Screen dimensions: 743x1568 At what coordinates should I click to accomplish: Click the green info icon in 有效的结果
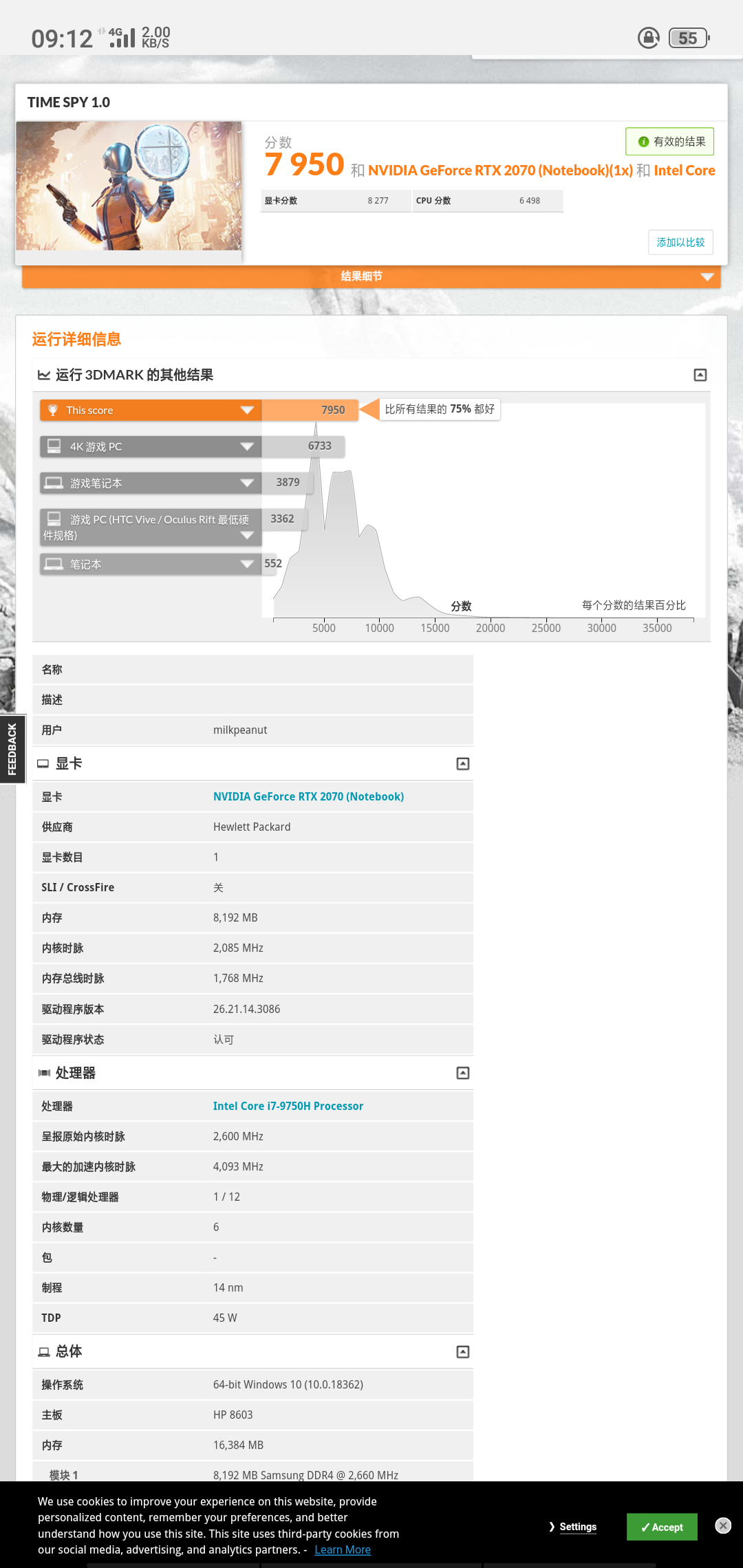(643, 142)
